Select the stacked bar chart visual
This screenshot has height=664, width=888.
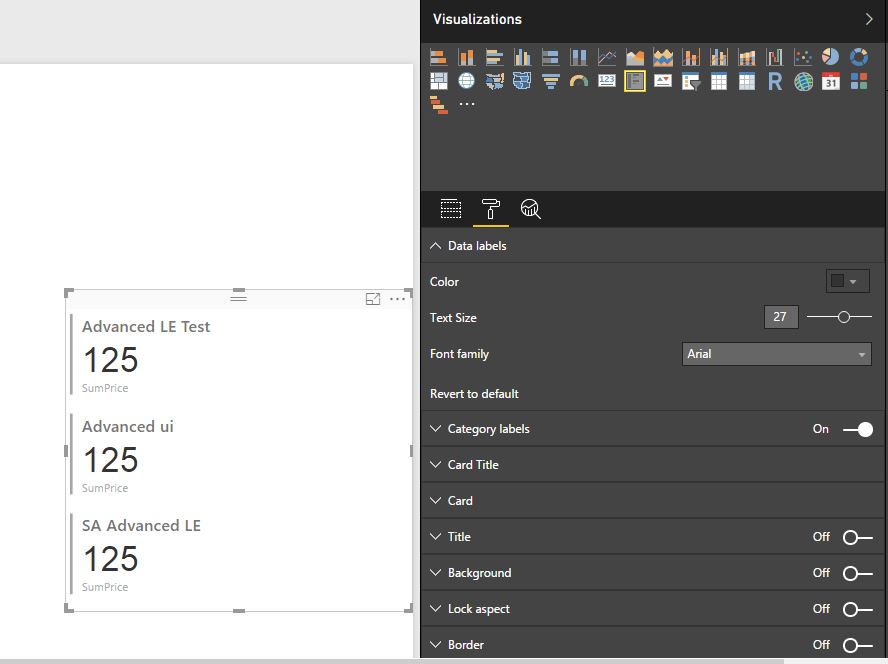tap(438, 57)
